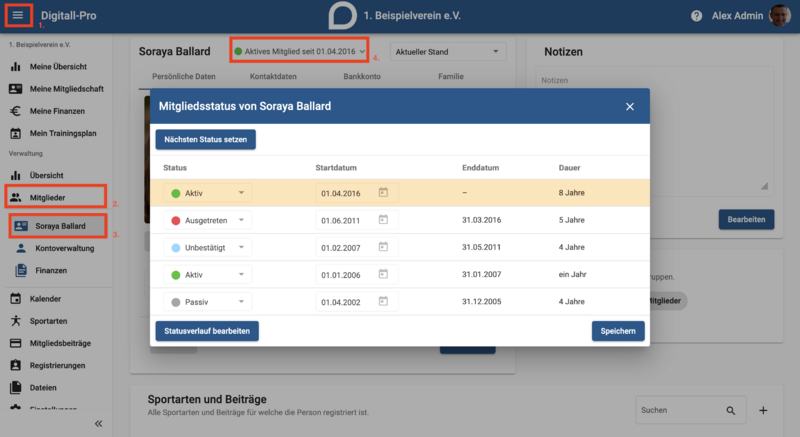The width and height of the screenshot is (800, 437).
Task: Click the Nächsten Status setzen button
Action: [206, 140]
